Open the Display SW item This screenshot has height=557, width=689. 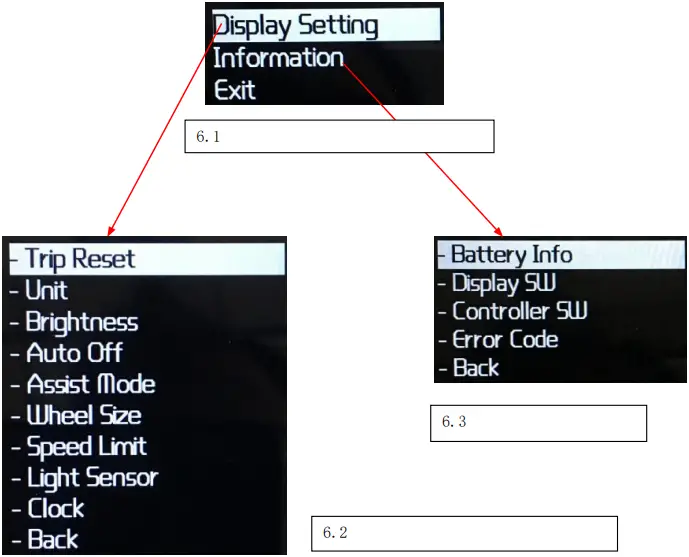coord(504,283)
